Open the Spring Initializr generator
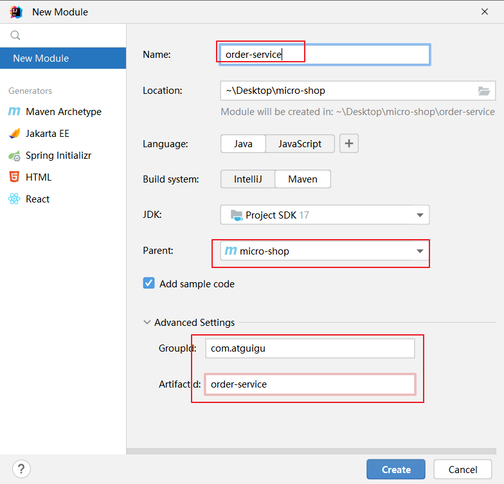This screenshot has height=484, width=504. (50, 155)
